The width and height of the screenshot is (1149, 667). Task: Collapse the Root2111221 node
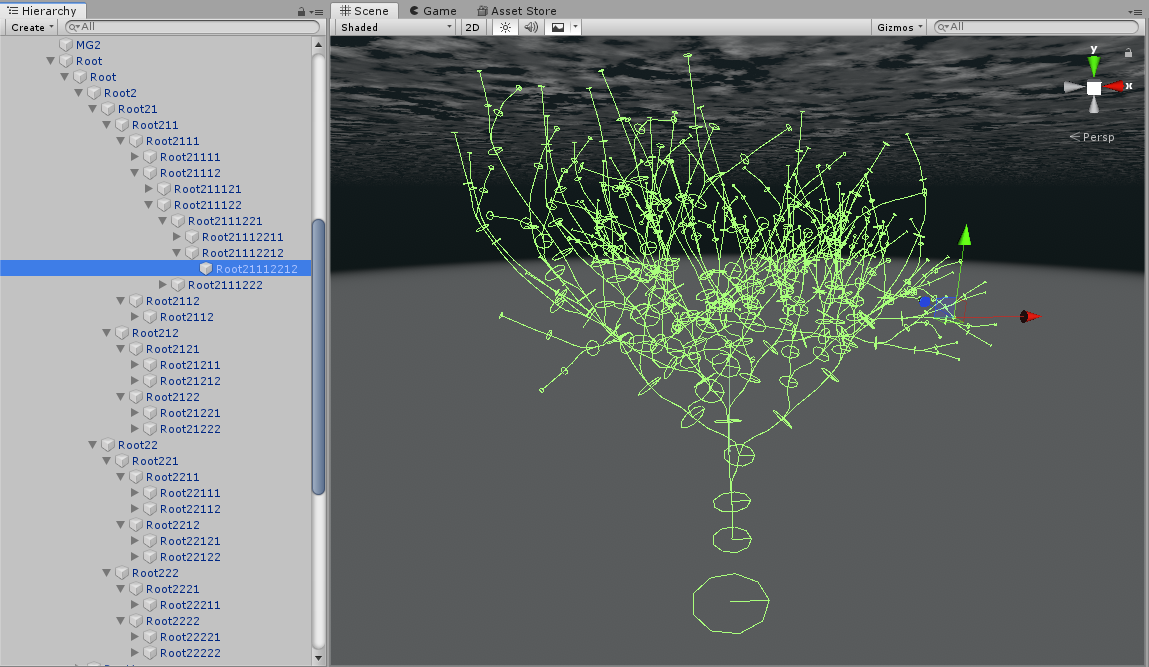[x=163, y=221]
